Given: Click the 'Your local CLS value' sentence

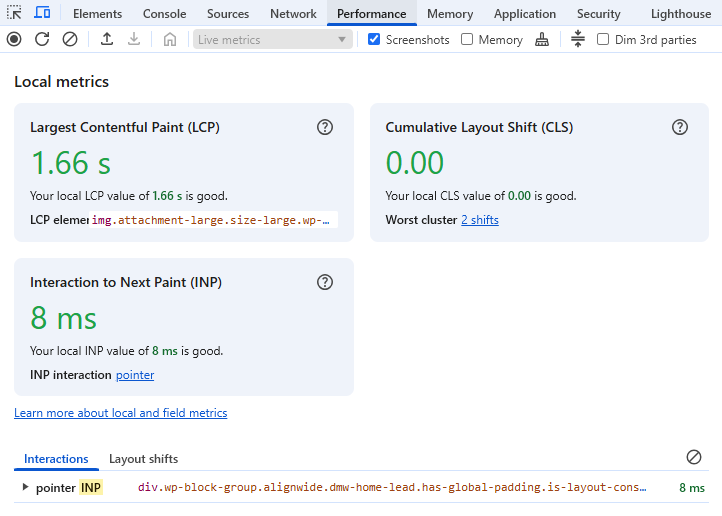Looking at the screenshot, I should click(481, 196).
